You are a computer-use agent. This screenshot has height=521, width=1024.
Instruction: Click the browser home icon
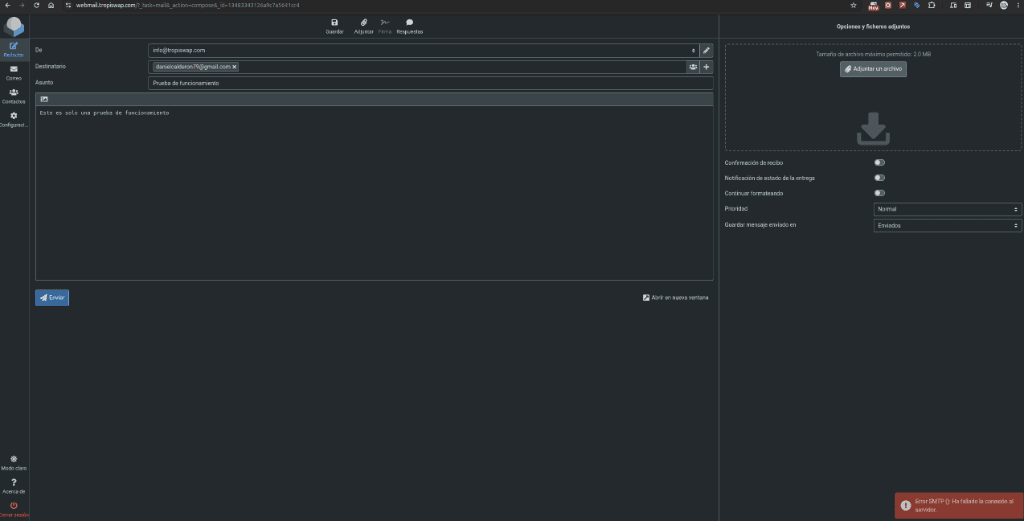51,5
